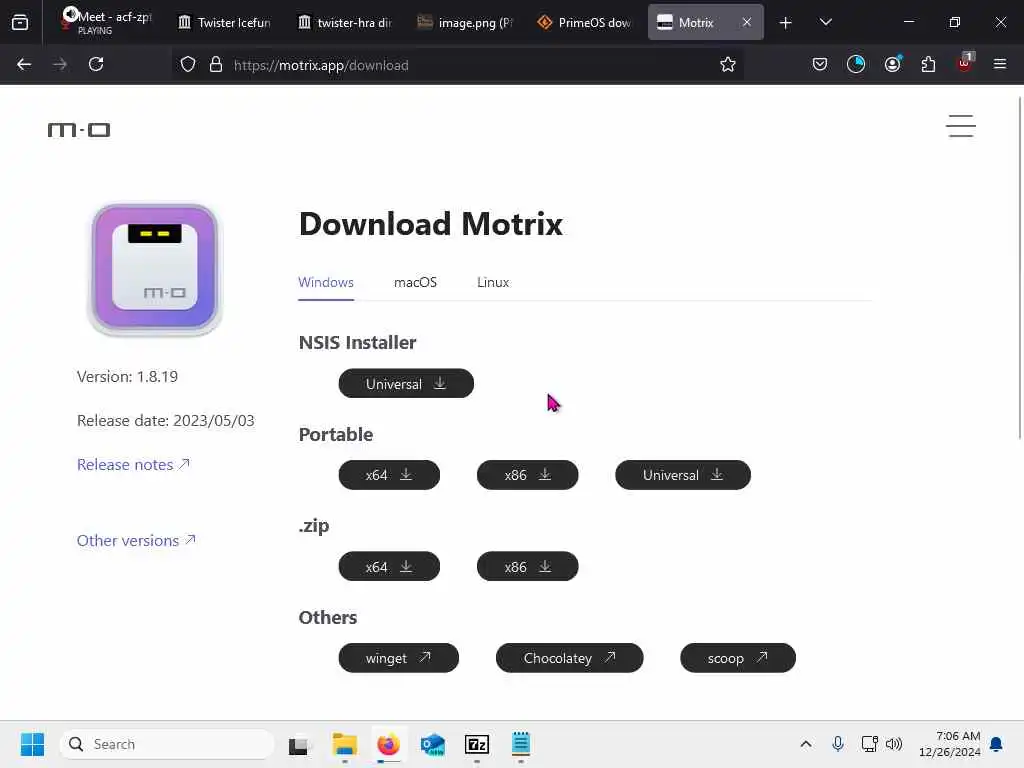The width and height of the screenshot is (1024, 768).
Task: Switch to the Meet - acf-zp tab
Action: point(106,22)
